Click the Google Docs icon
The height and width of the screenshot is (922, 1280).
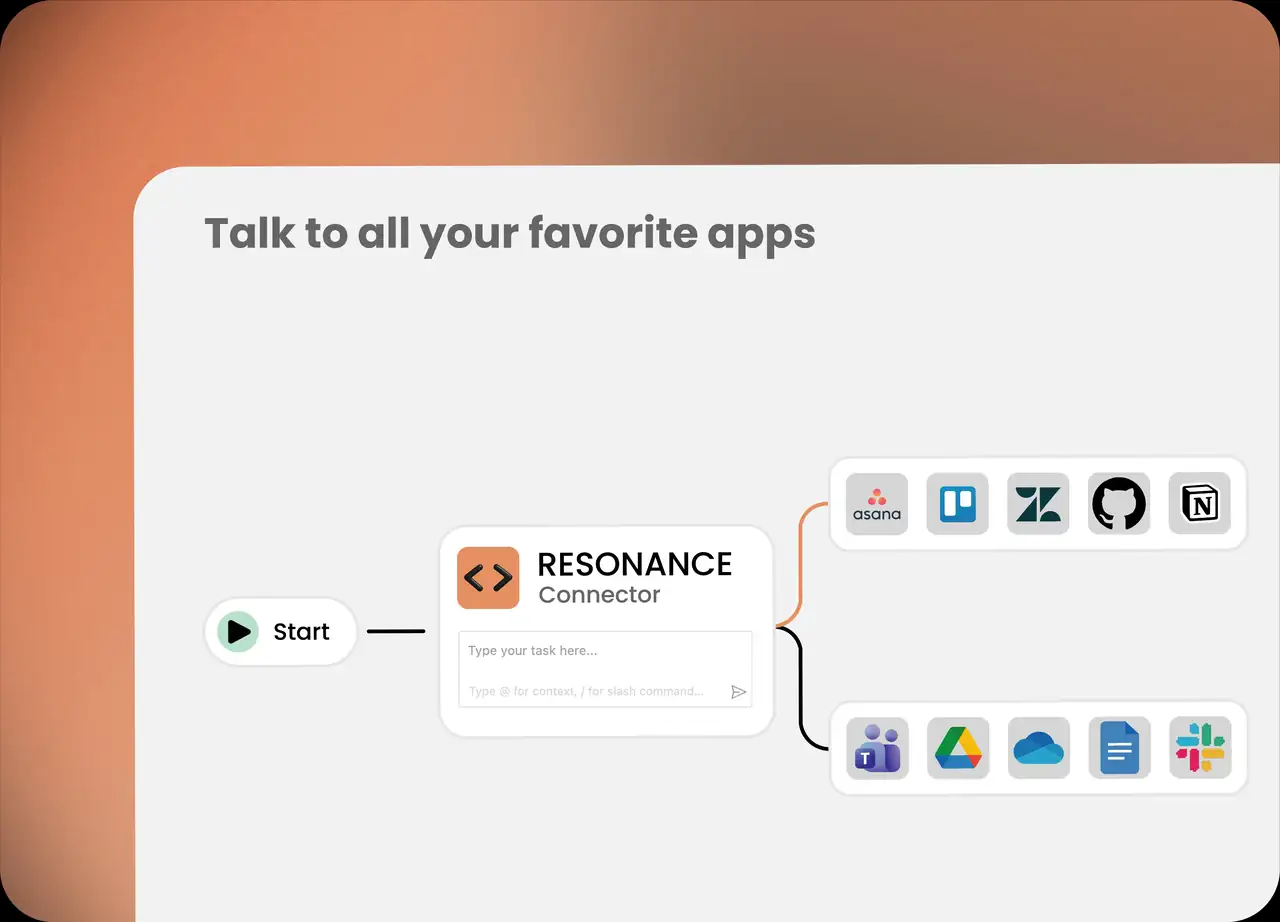pyautogui.click(x=1119, y=748)
